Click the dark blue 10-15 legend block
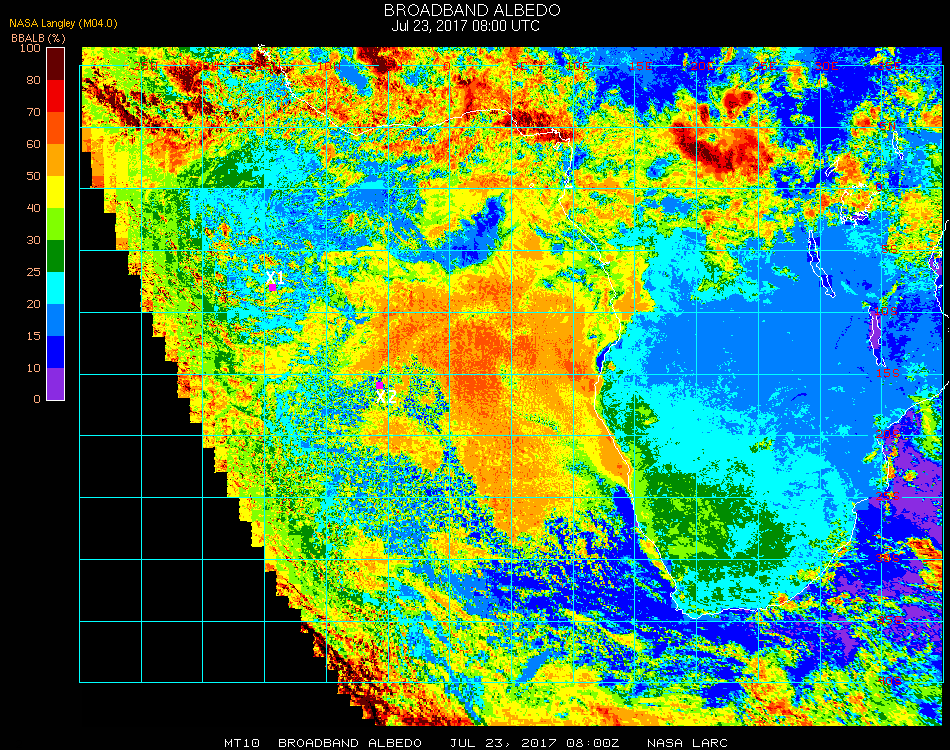The width and height of the screenshot is (950, 750). [56, 352]
